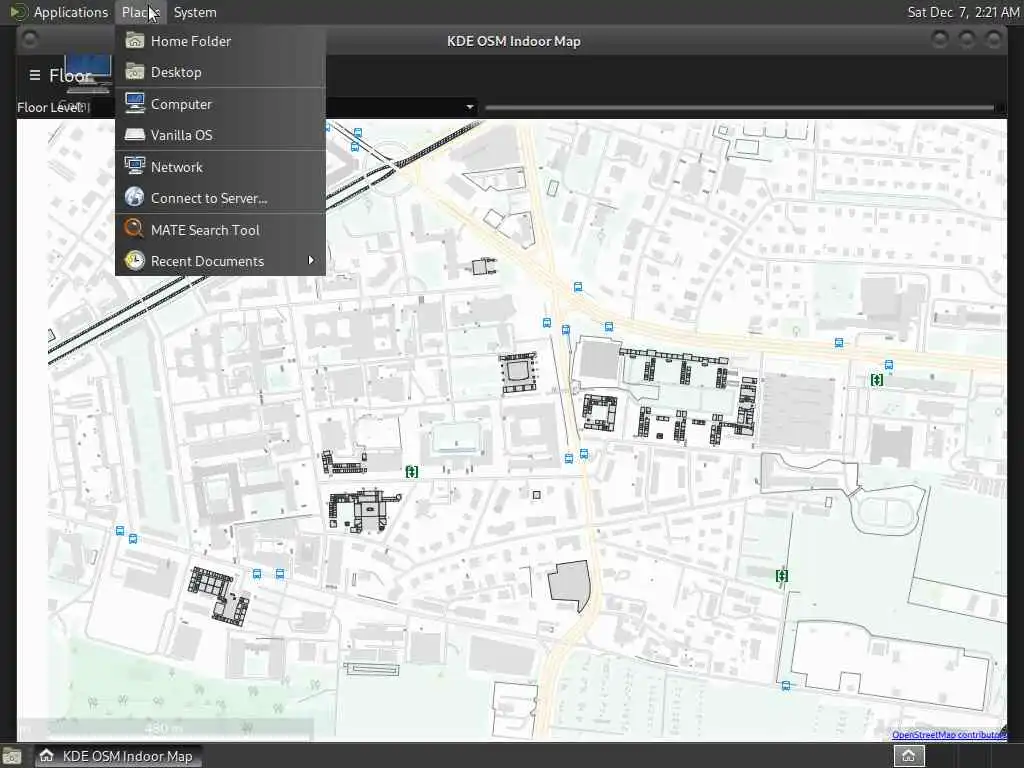
Task: Click green elevator marker beside small indoor-mapped building
Action: (x=411, y=472)
